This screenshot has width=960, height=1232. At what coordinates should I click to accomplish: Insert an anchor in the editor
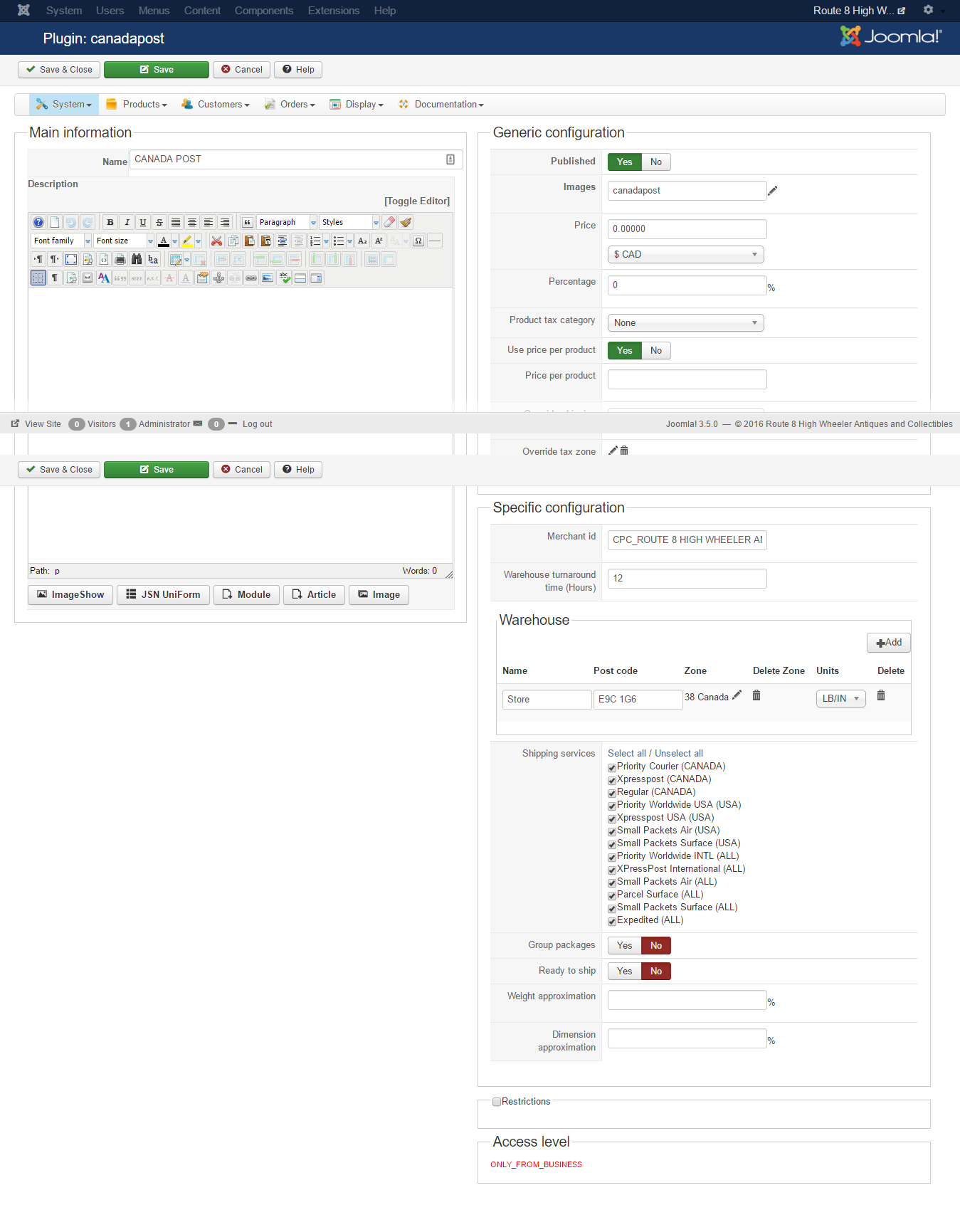point(218,278)
